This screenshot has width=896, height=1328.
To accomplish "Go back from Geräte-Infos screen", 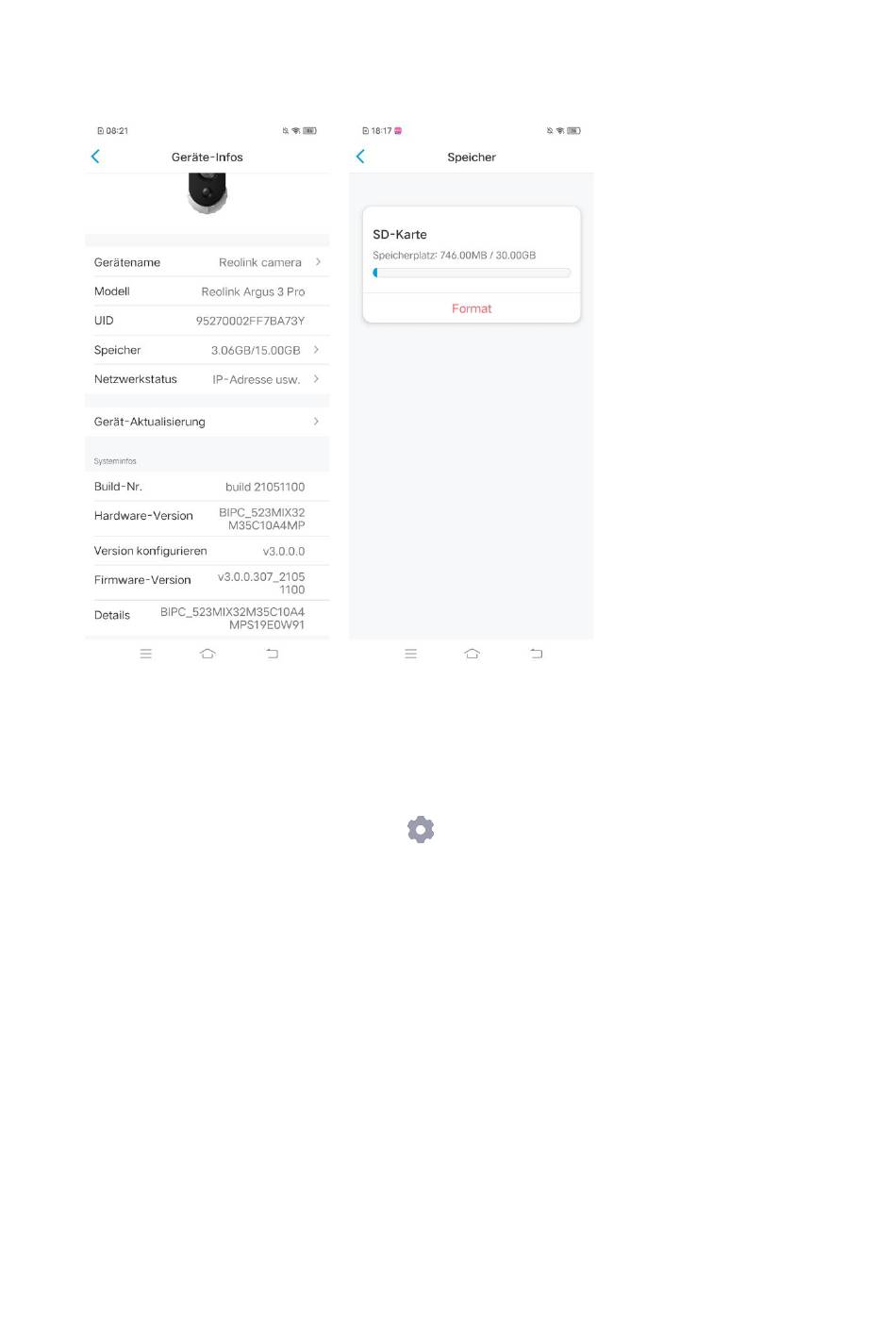I will tap(95, 157).
